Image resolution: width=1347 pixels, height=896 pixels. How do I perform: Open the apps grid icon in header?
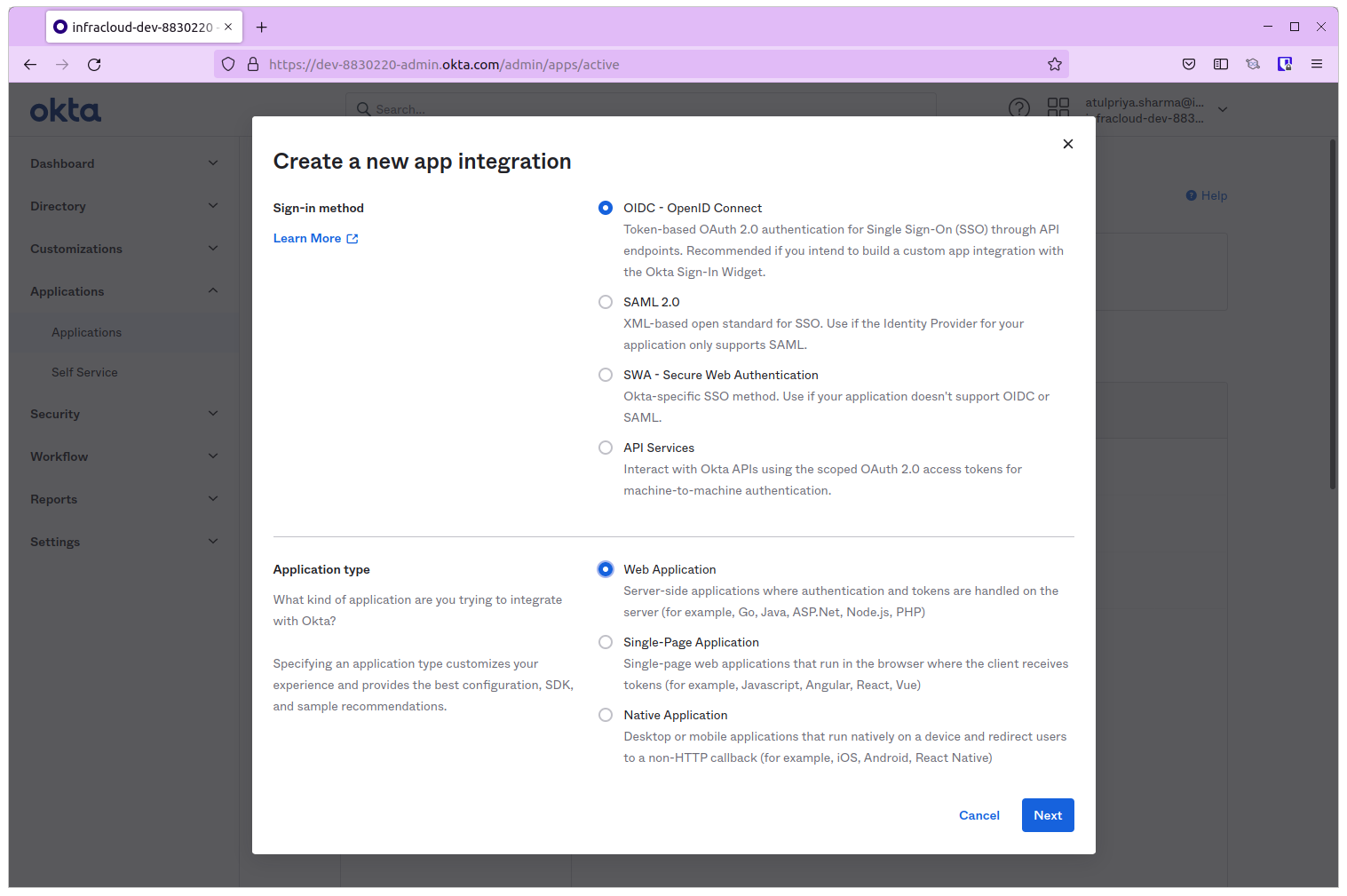tap(1058, 108)
